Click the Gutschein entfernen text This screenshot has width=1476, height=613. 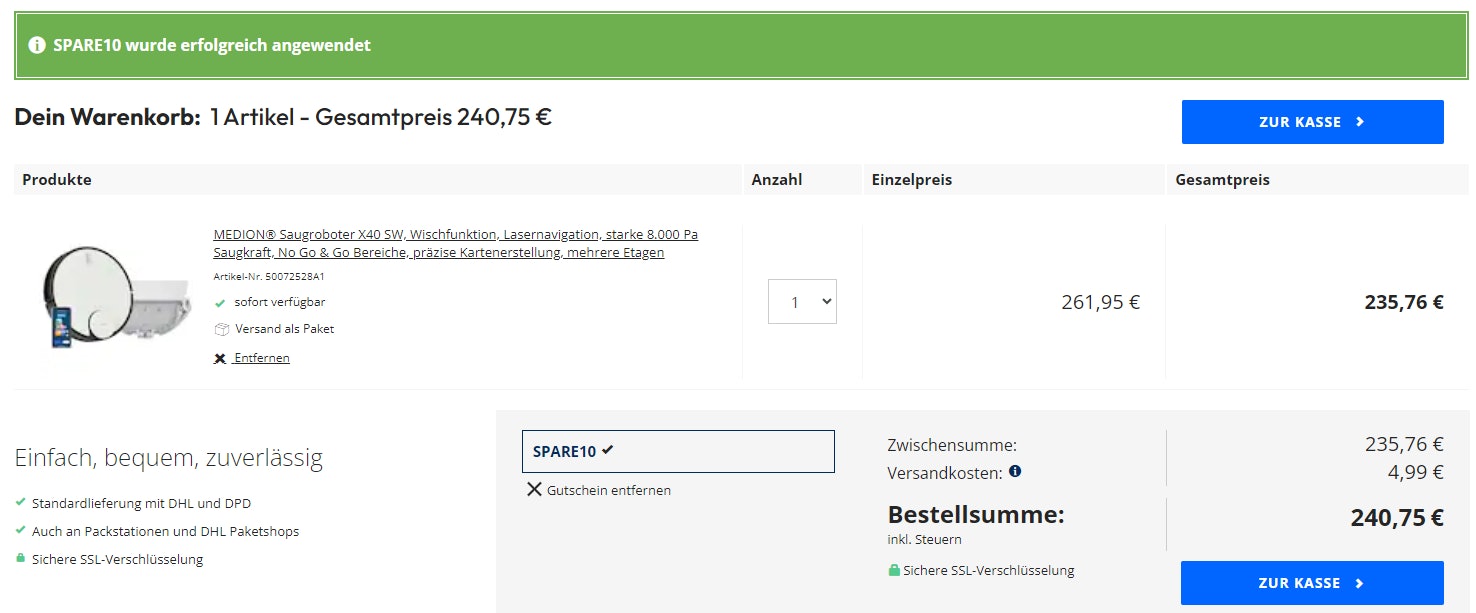pos(608,491)
